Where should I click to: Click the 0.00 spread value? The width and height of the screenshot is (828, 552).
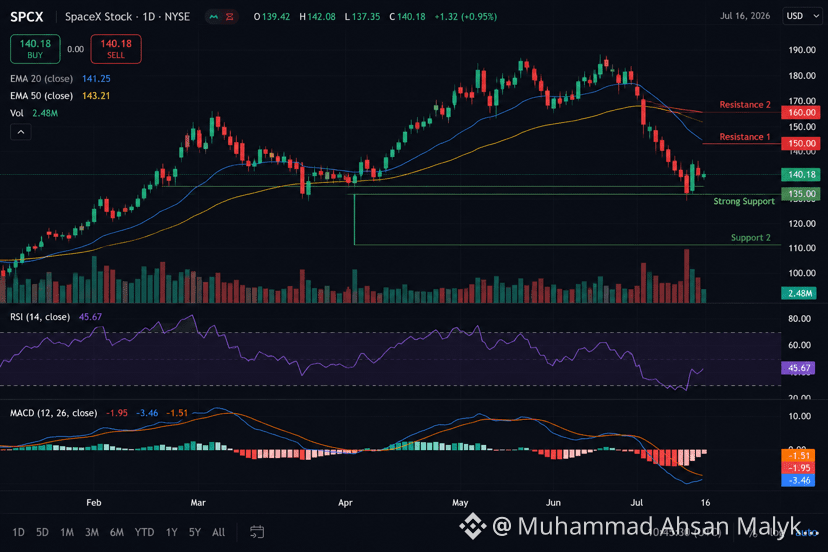tap(76, 49)
